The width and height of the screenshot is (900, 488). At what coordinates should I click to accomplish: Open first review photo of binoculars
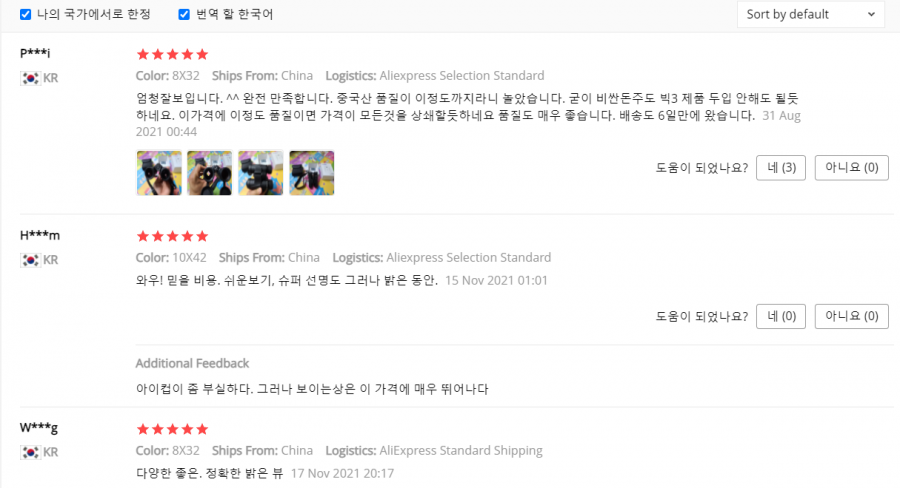tap(159, 173)
